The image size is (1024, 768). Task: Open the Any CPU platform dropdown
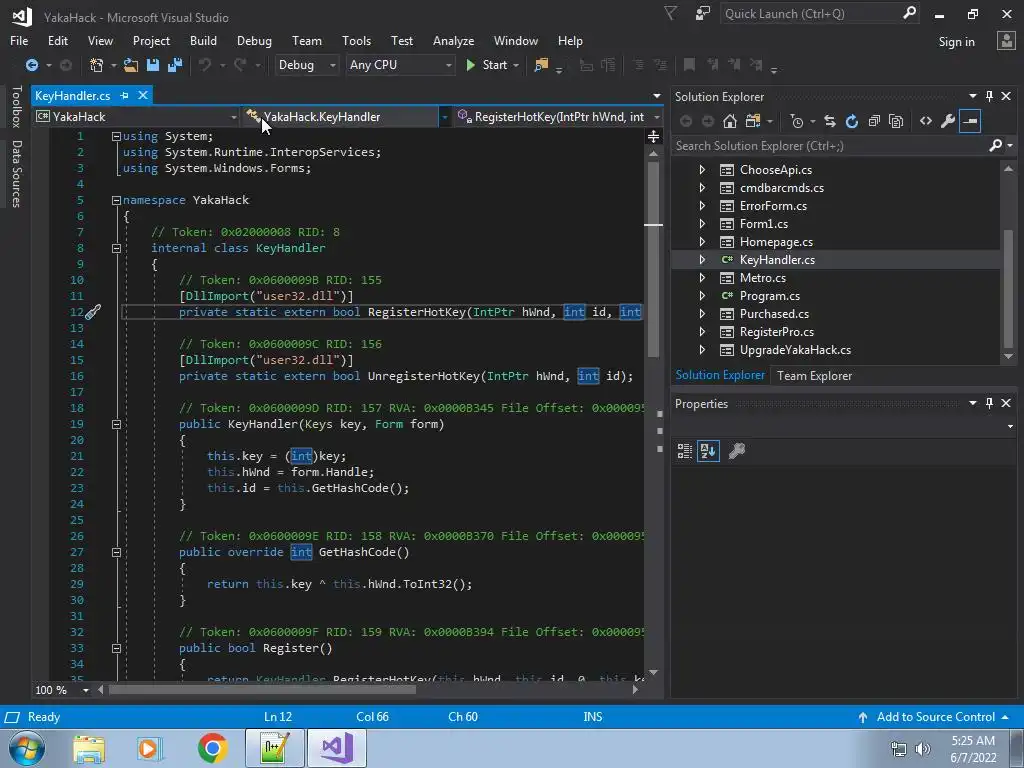[x=400, y=65]
